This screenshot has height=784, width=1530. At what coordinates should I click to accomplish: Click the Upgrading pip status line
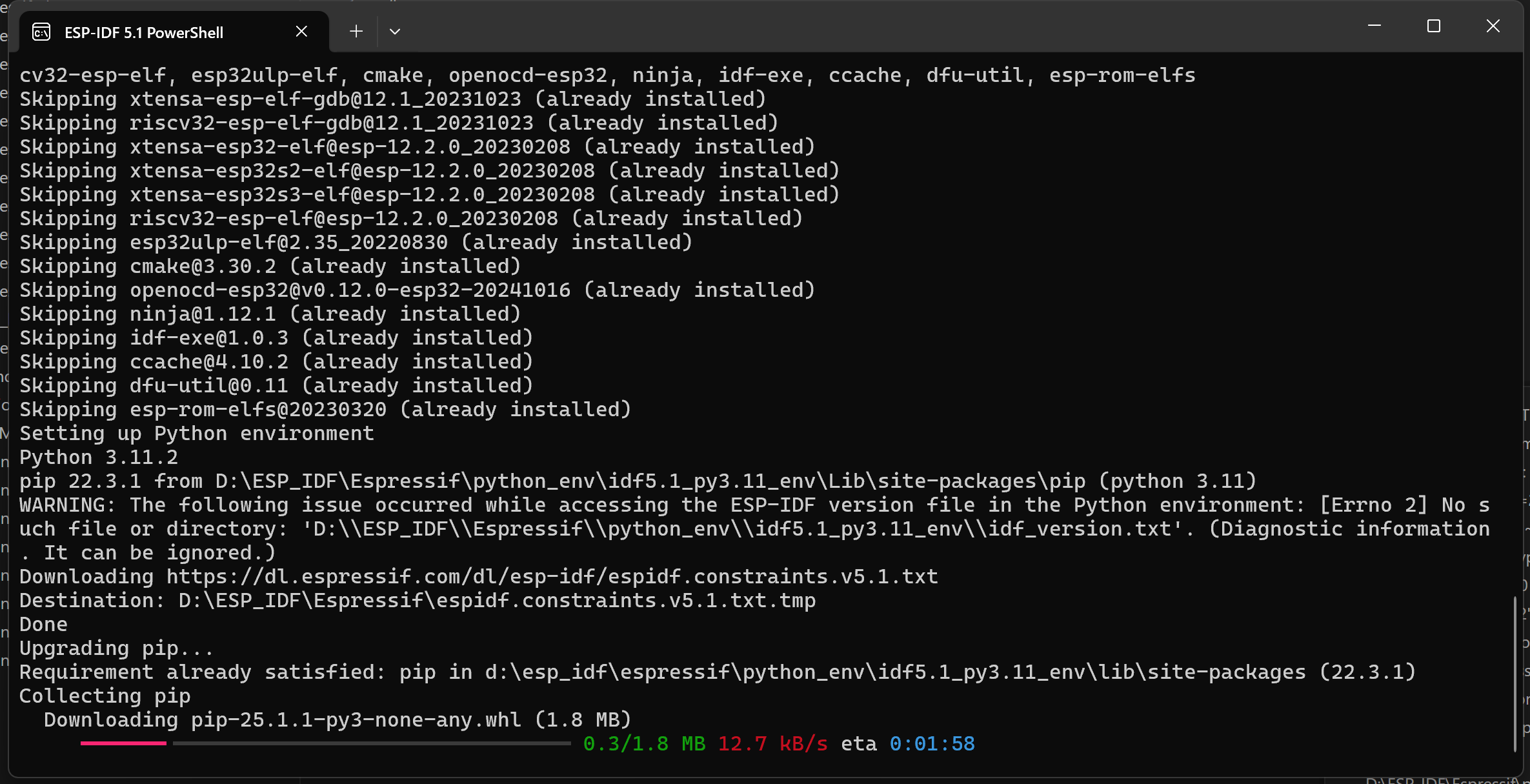click(x=116, y=648)
